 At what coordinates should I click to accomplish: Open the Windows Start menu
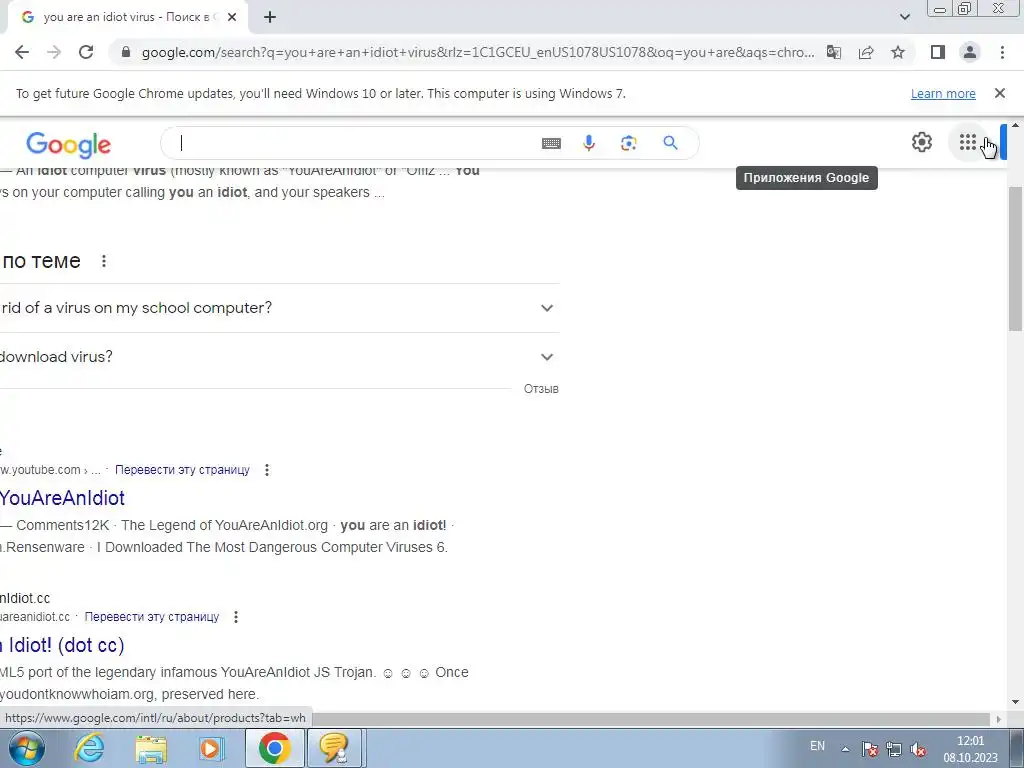coord(27,748)
